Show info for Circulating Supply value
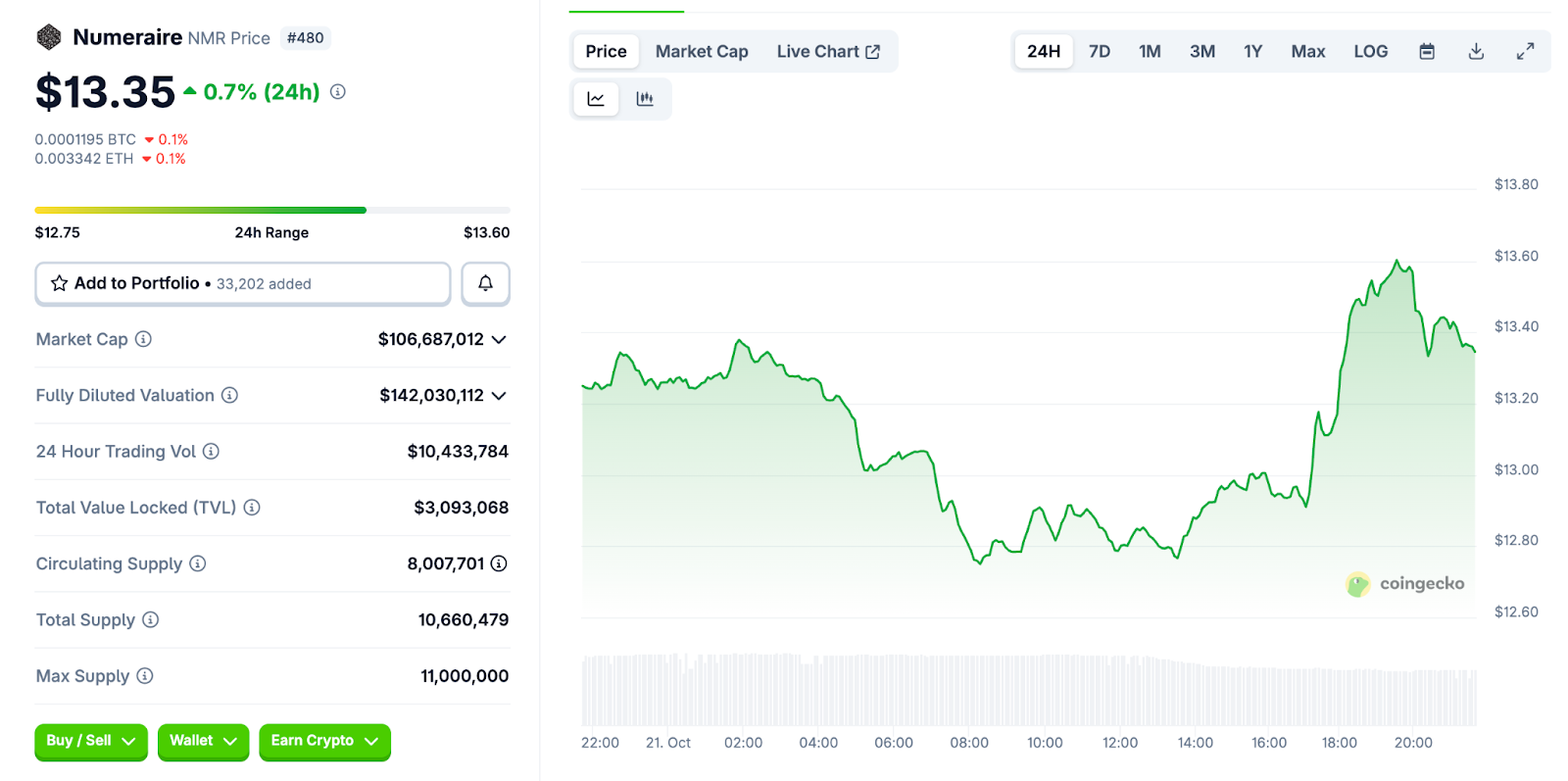The height and width of the screenshot is (781, 1568). (499, 563)
